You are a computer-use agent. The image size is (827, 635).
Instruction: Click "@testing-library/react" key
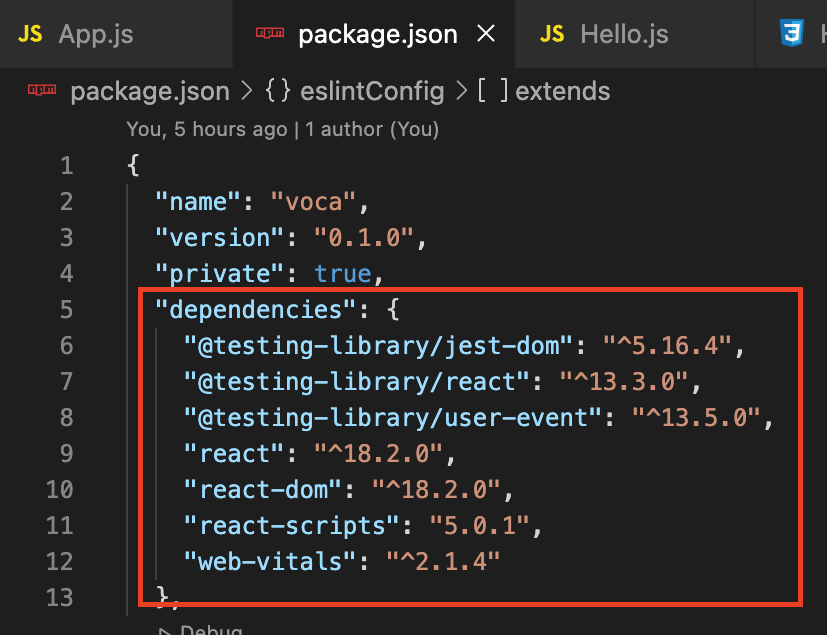(x=356, y=382)
